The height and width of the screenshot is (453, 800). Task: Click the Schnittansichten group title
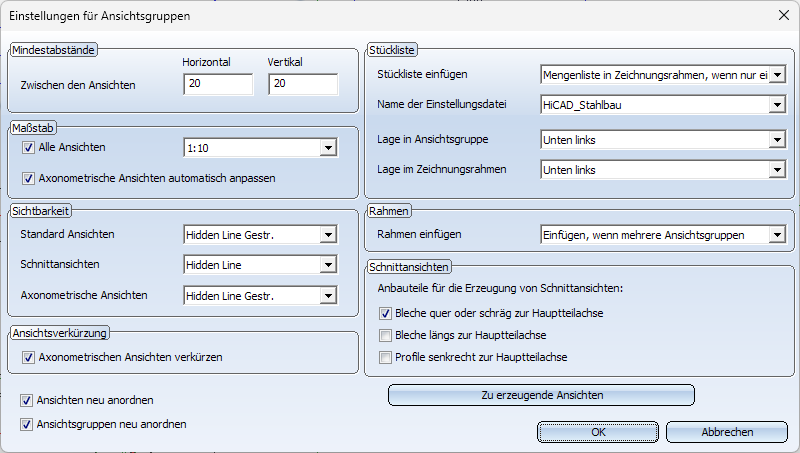point(408,267)
